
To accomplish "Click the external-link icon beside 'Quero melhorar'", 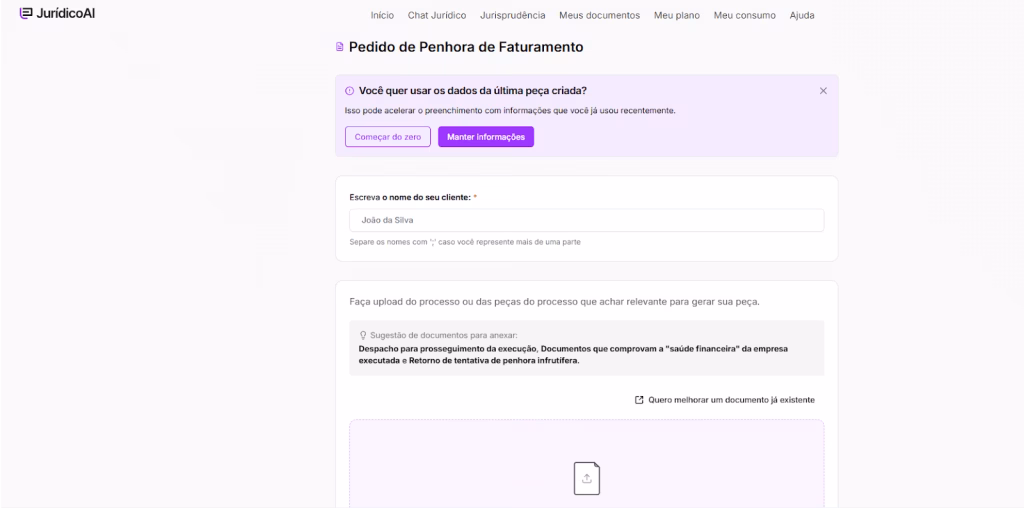I will click(639, 400).
